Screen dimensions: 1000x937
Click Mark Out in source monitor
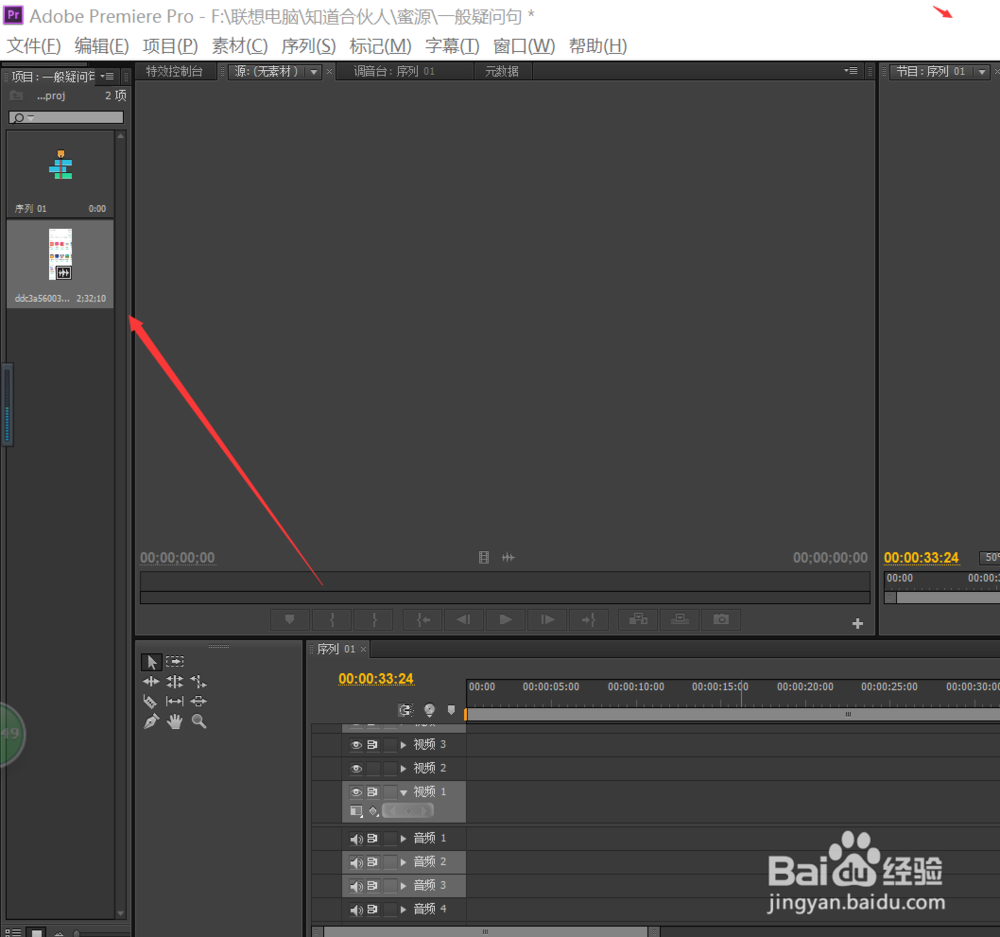coord(374,619)
